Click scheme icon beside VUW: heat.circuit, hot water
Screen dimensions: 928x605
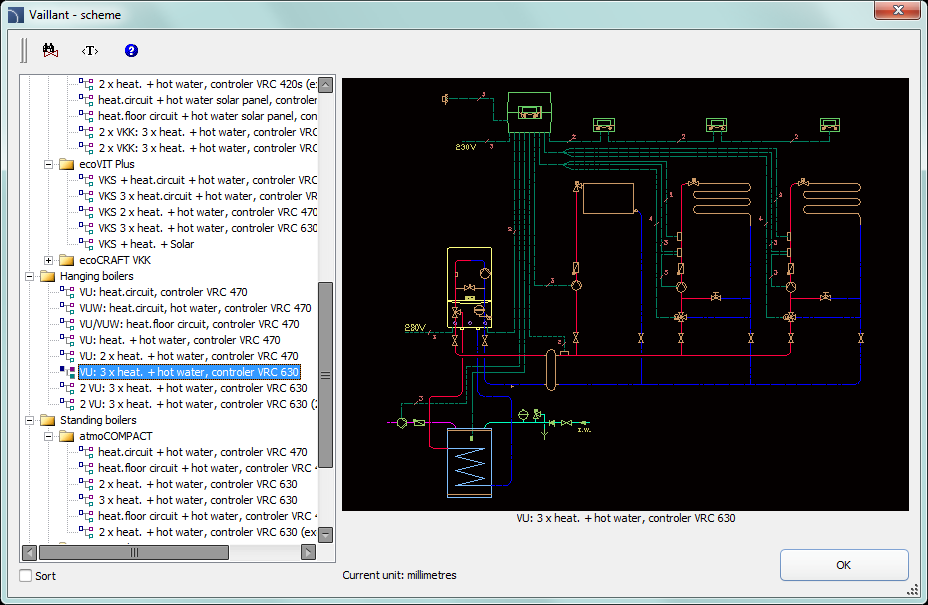point(67,308)
